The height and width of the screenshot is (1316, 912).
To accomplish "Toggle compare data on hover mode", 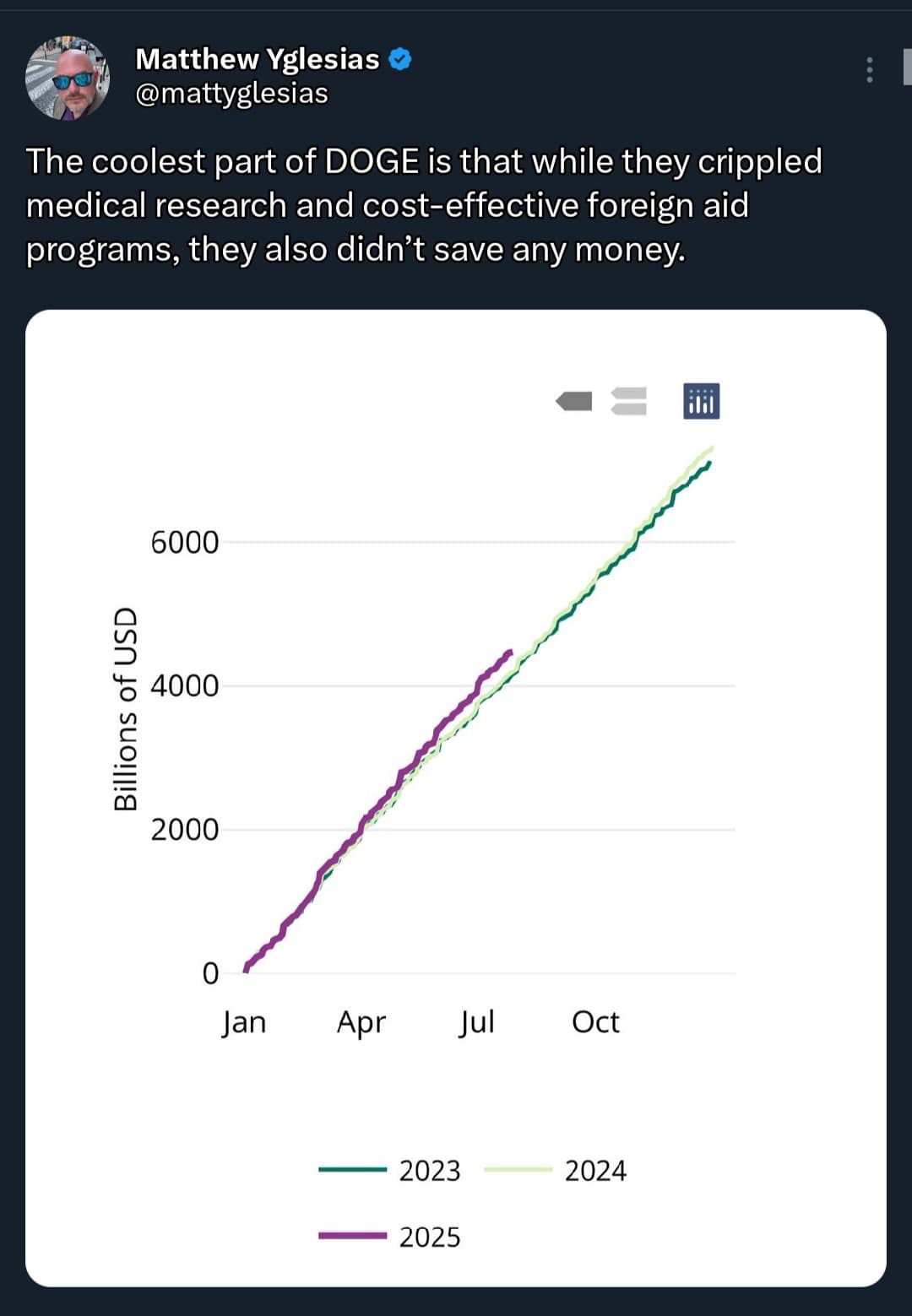I will pos(628,401).
